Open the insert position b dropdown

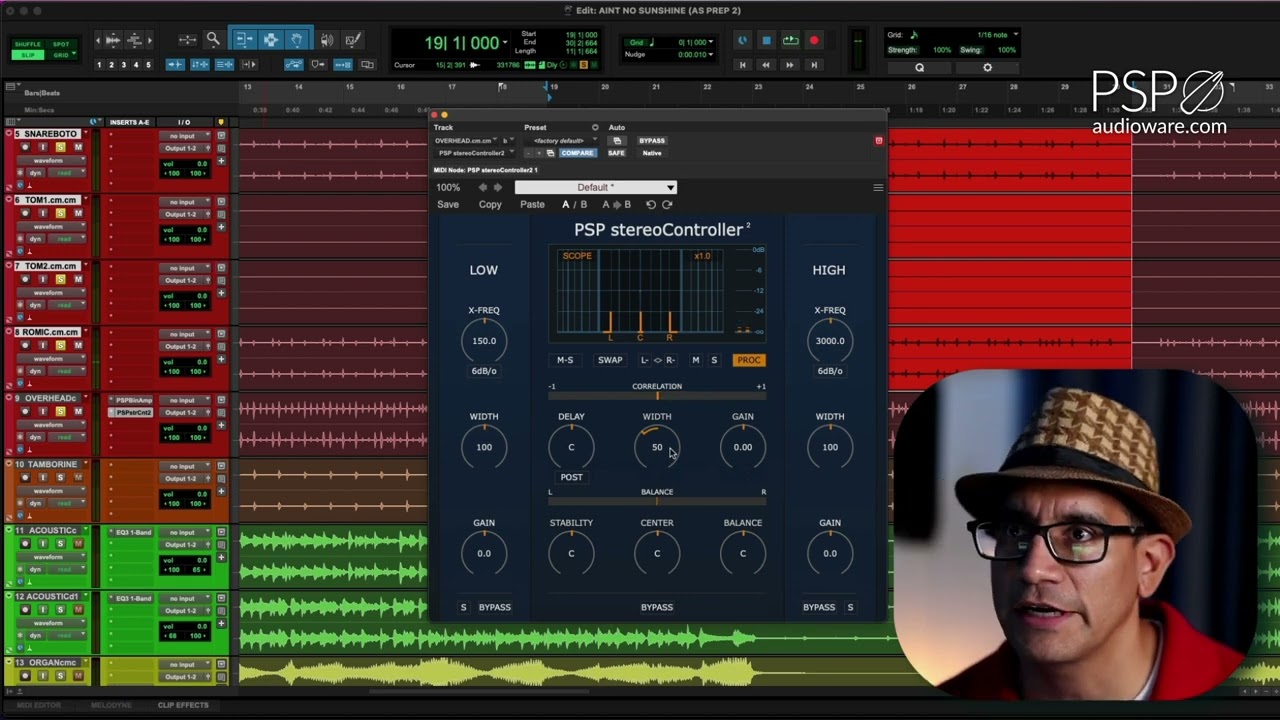[507, 141]
